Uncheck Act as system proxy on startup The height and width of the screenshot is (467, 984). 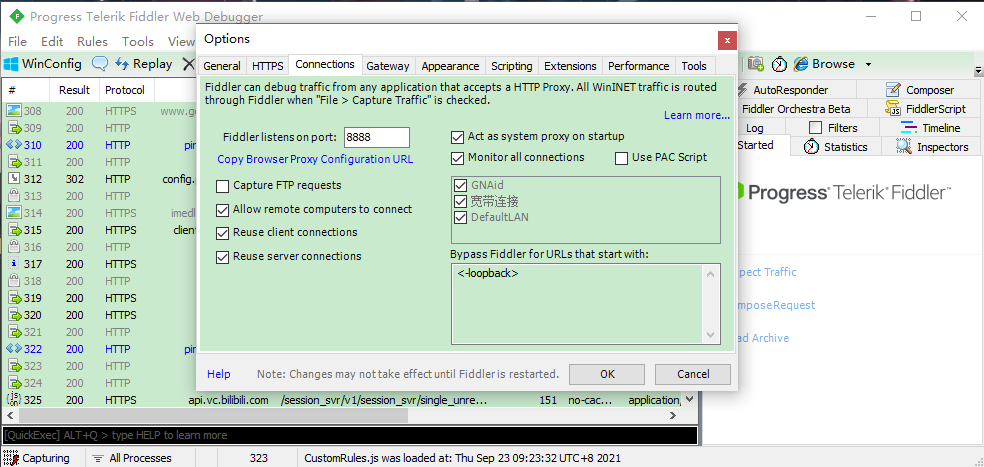(457, 137)
